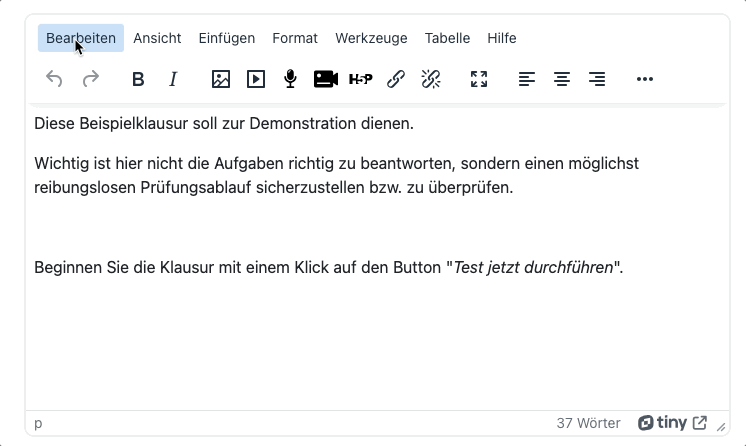Start audio recording with microphone icon
The height and width of the screenshot is (446, 746).
coord(291,79)
